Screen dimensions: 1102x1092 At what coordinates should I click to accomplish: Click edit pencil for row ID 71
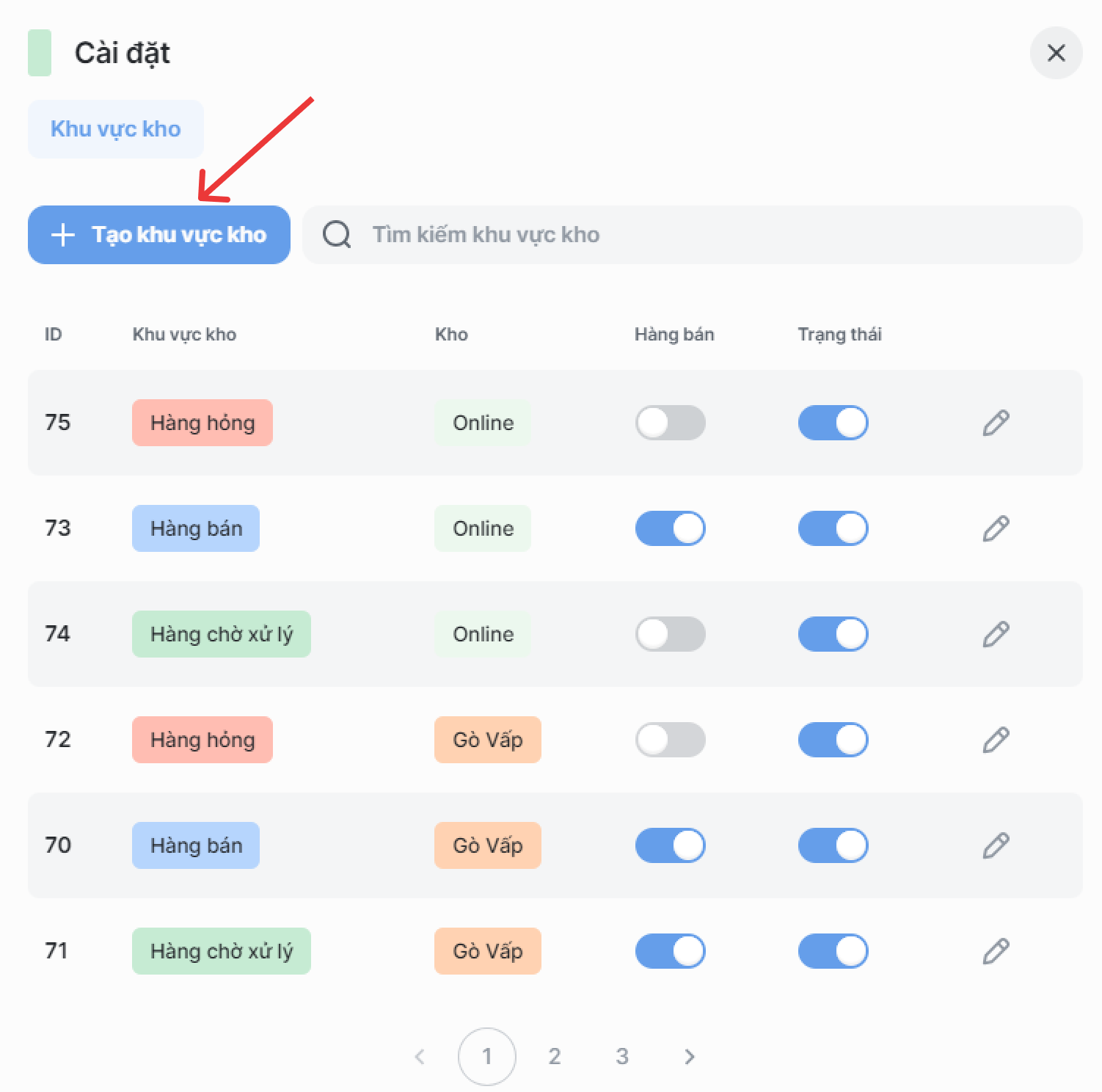[996, 951]
